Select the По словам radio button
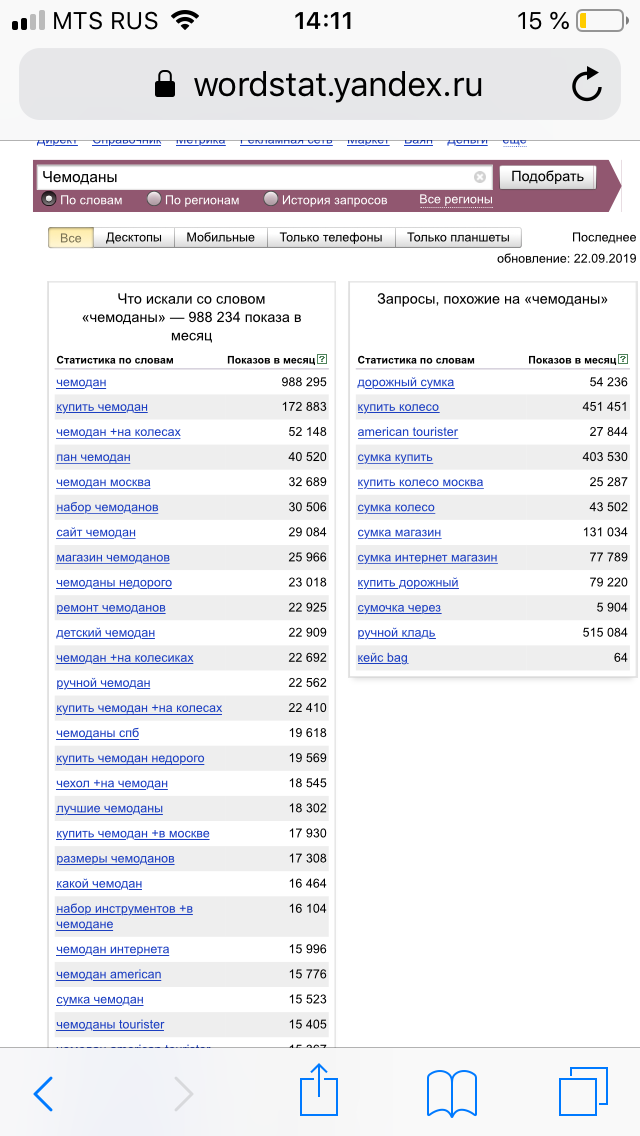 click(49, 199)
